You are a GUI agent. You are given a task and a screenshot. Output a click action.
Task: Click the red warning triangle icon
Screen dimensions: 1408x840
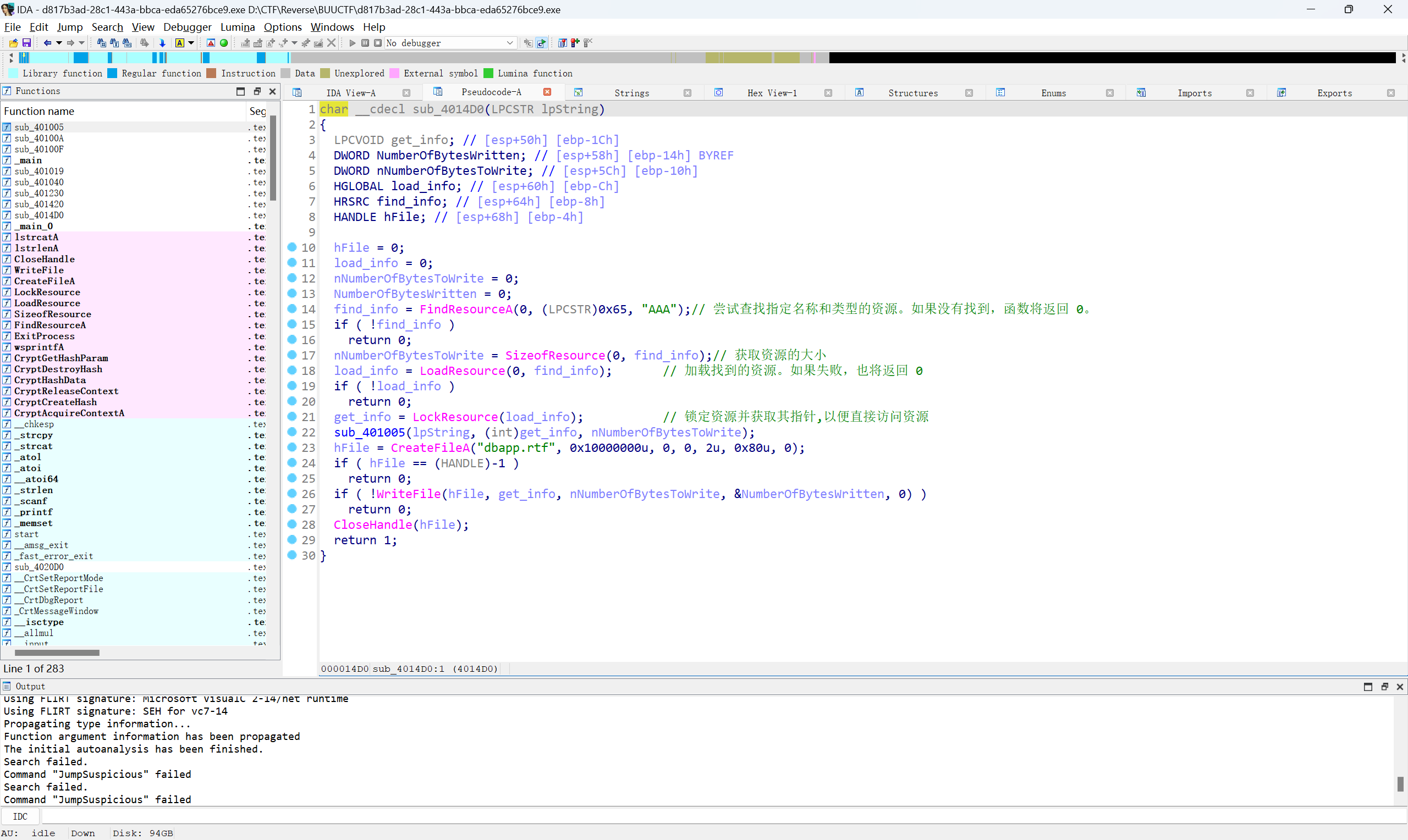point(211,43)
